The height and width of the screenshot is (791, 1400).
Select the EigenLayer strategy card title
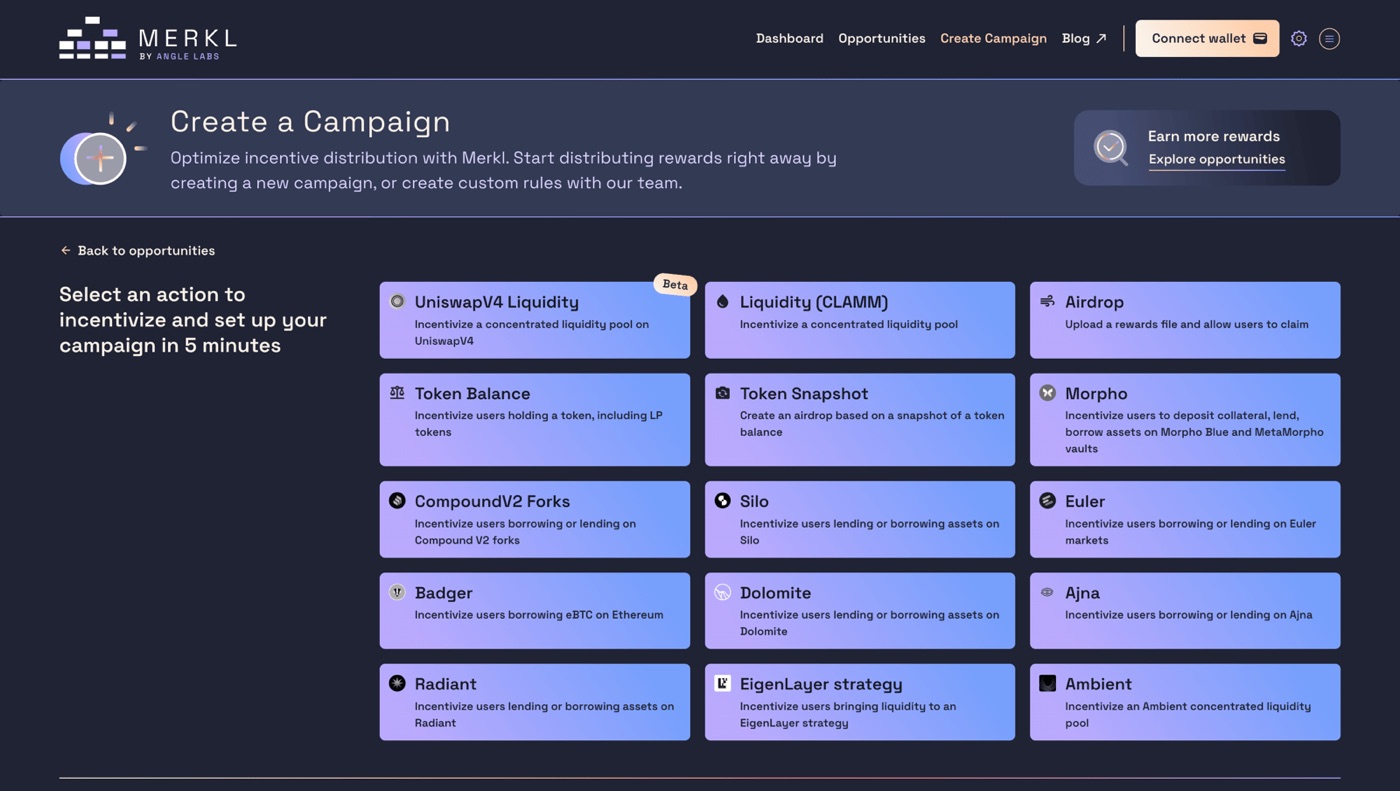821,683
